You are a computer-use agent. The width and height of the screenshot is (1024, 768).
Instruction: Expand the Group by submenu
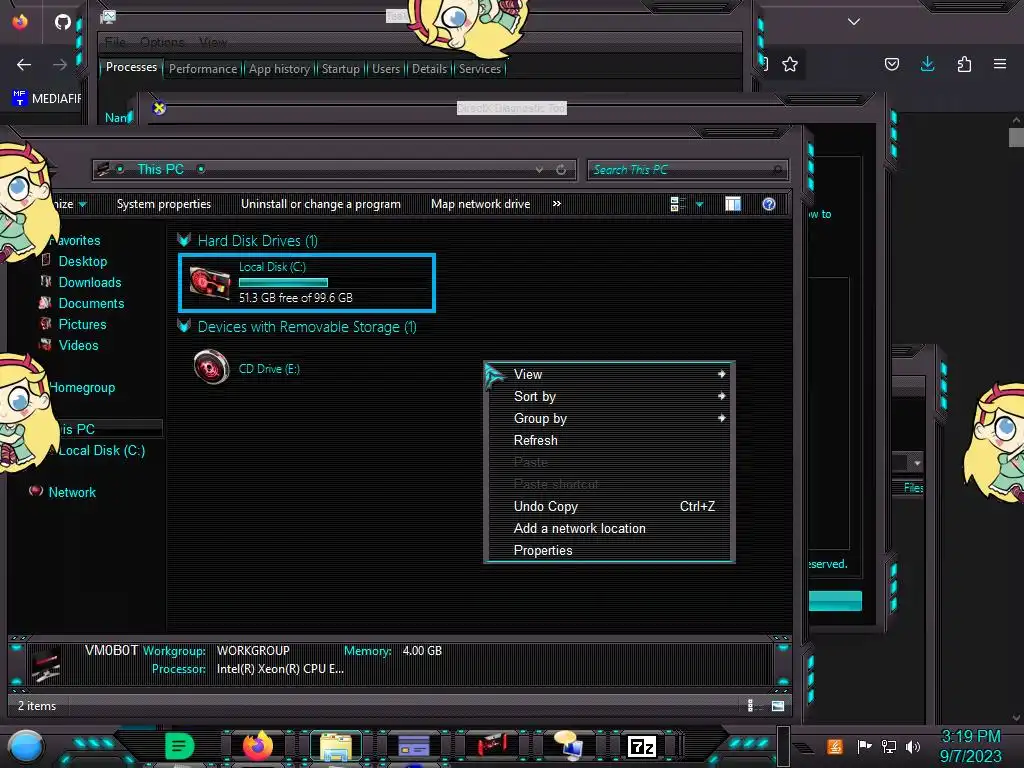722,418
